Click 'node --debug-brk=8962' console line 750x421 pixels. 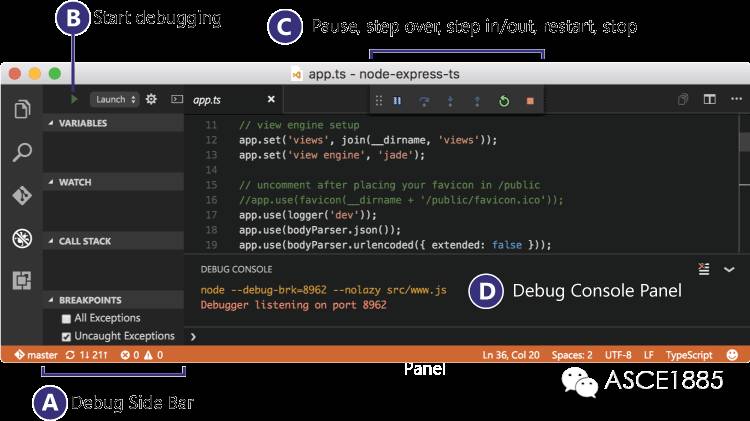(x=323, y=290)
